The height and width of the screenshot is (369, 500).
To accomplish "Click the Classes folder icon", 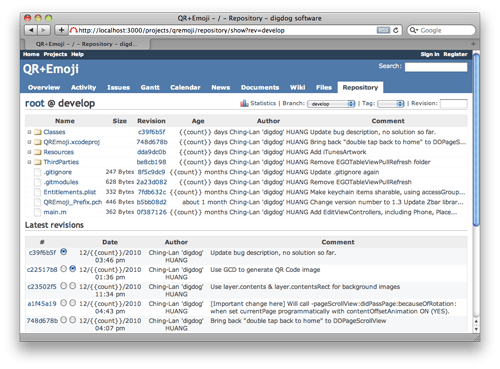I will pos(38,132).
